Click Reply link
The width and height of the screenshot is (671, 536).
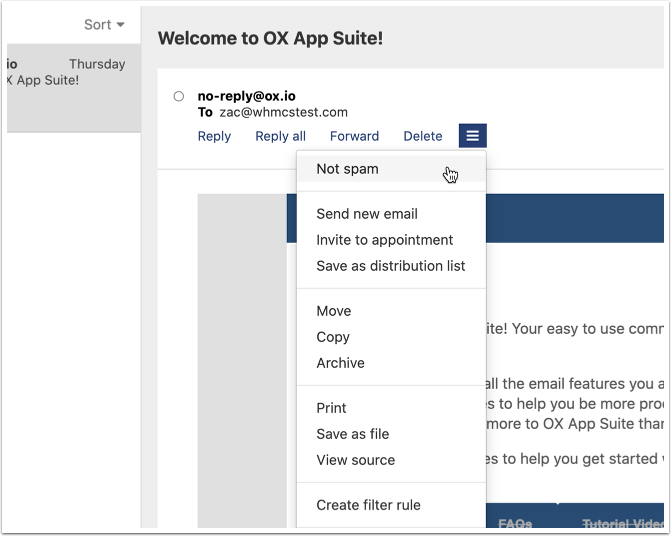[214, 136]
